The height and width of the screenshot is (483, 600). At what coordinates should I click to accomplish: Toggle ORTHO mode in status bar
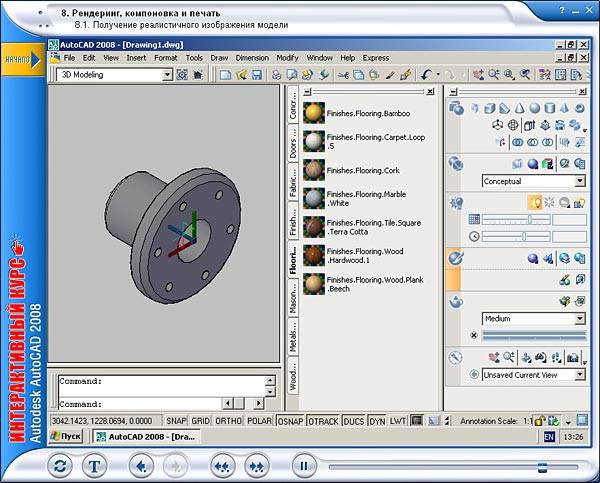coord(229,421)
